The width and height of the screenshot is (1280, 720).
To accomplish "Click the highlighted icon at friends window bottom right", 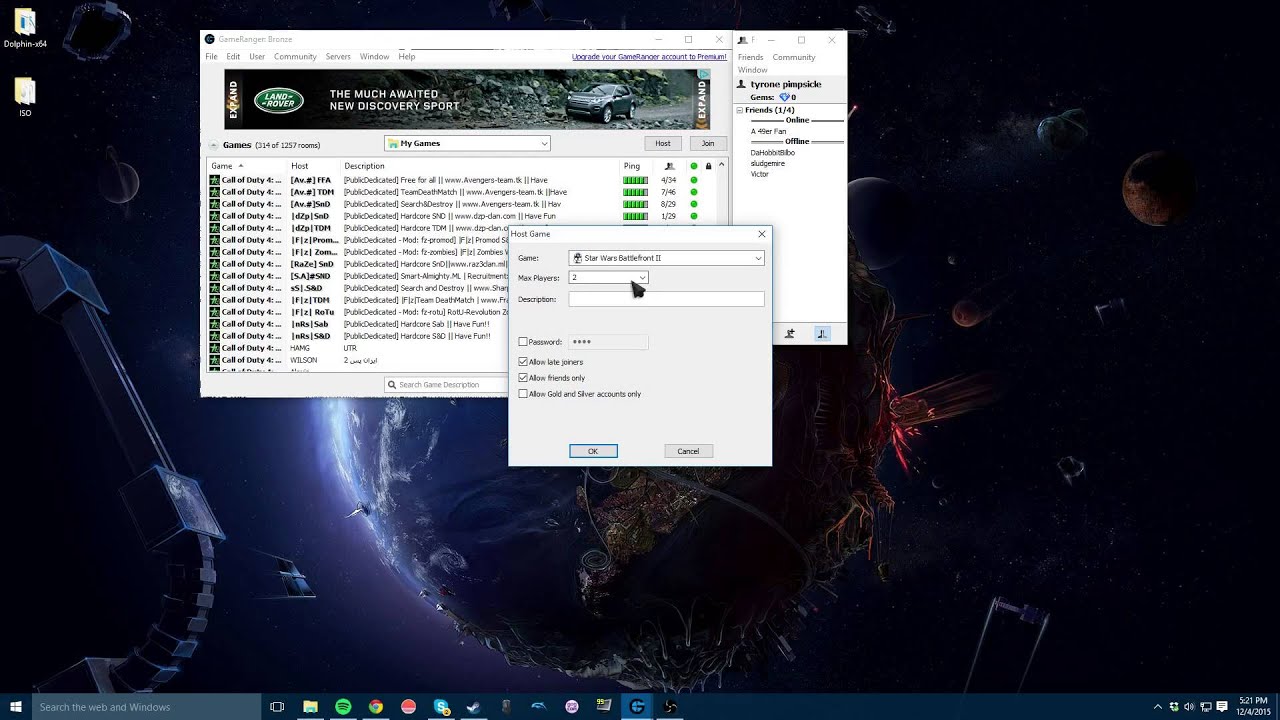I will point(822,334).
